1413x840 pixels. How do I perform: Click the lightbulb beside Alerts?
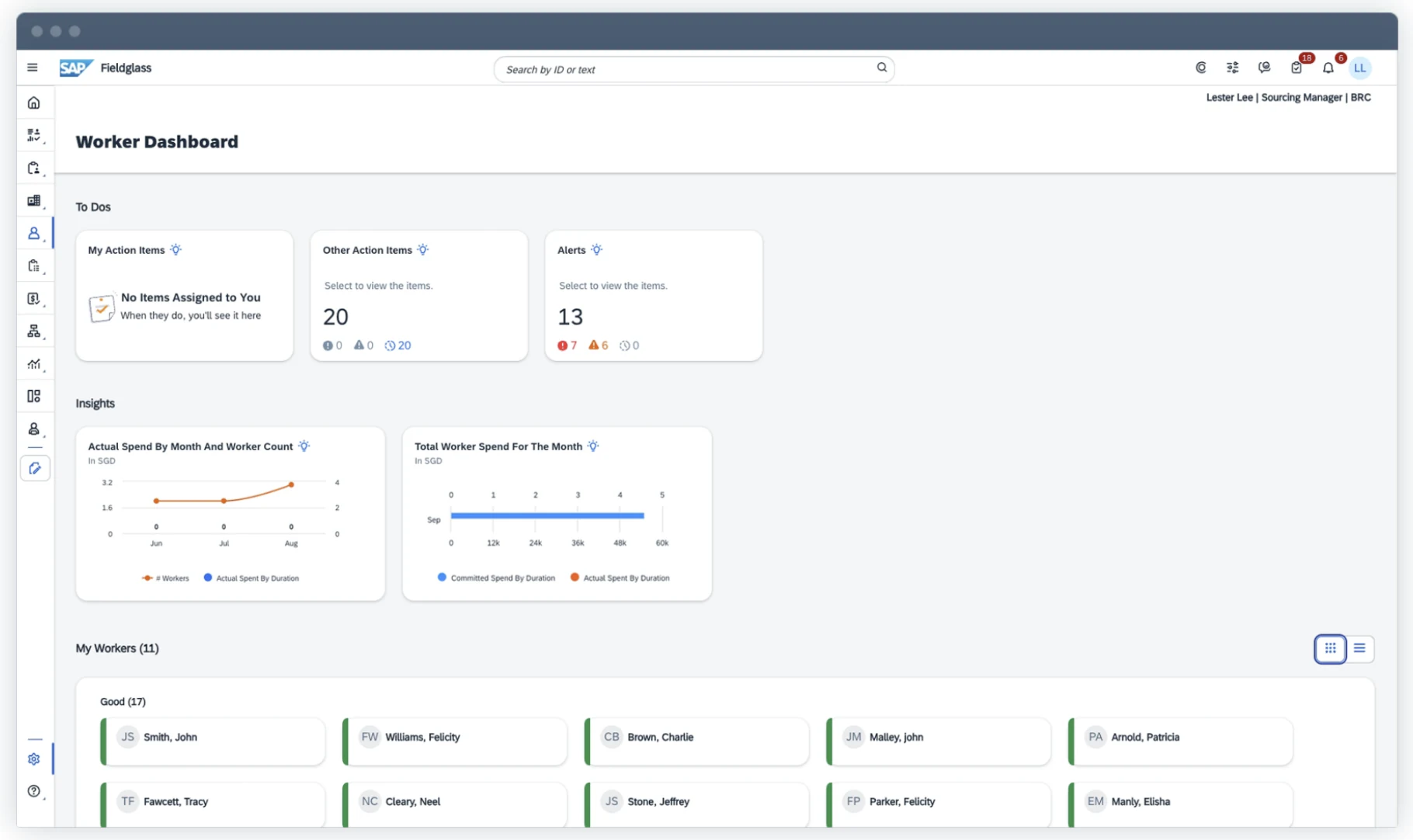click(x=596, y=250)
